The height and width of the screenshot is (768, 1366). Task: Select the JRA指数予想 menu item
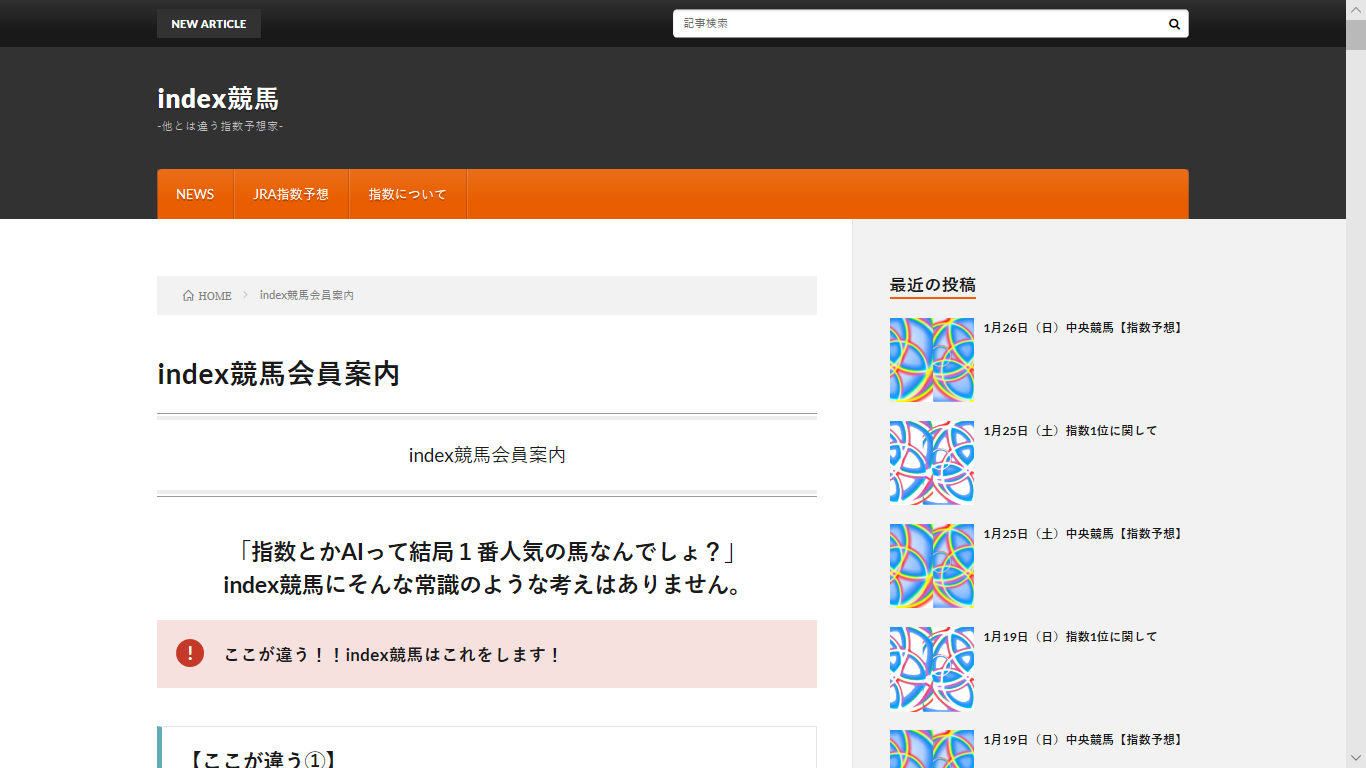291,194
